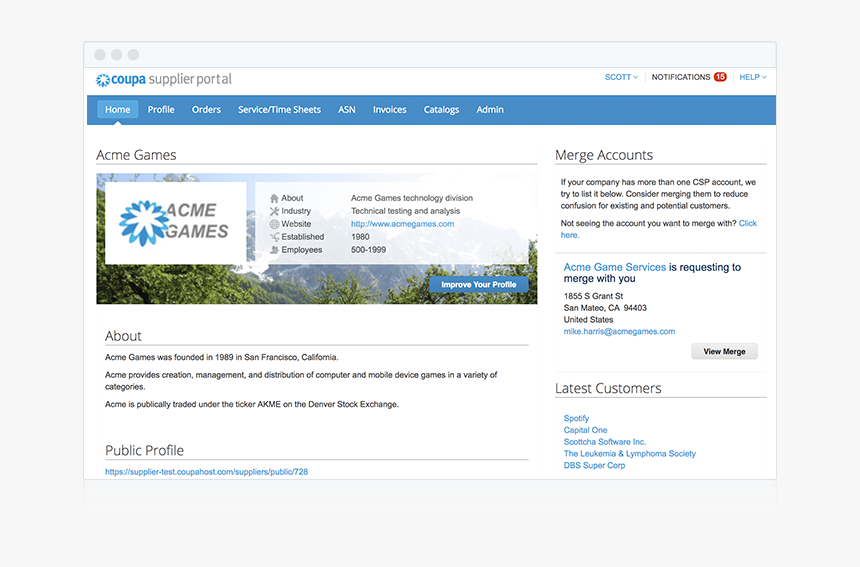Viewport: 860px width, 567px height.
Task: Click the Coupa supplier portal logo
Action: (x=163, y=80)
